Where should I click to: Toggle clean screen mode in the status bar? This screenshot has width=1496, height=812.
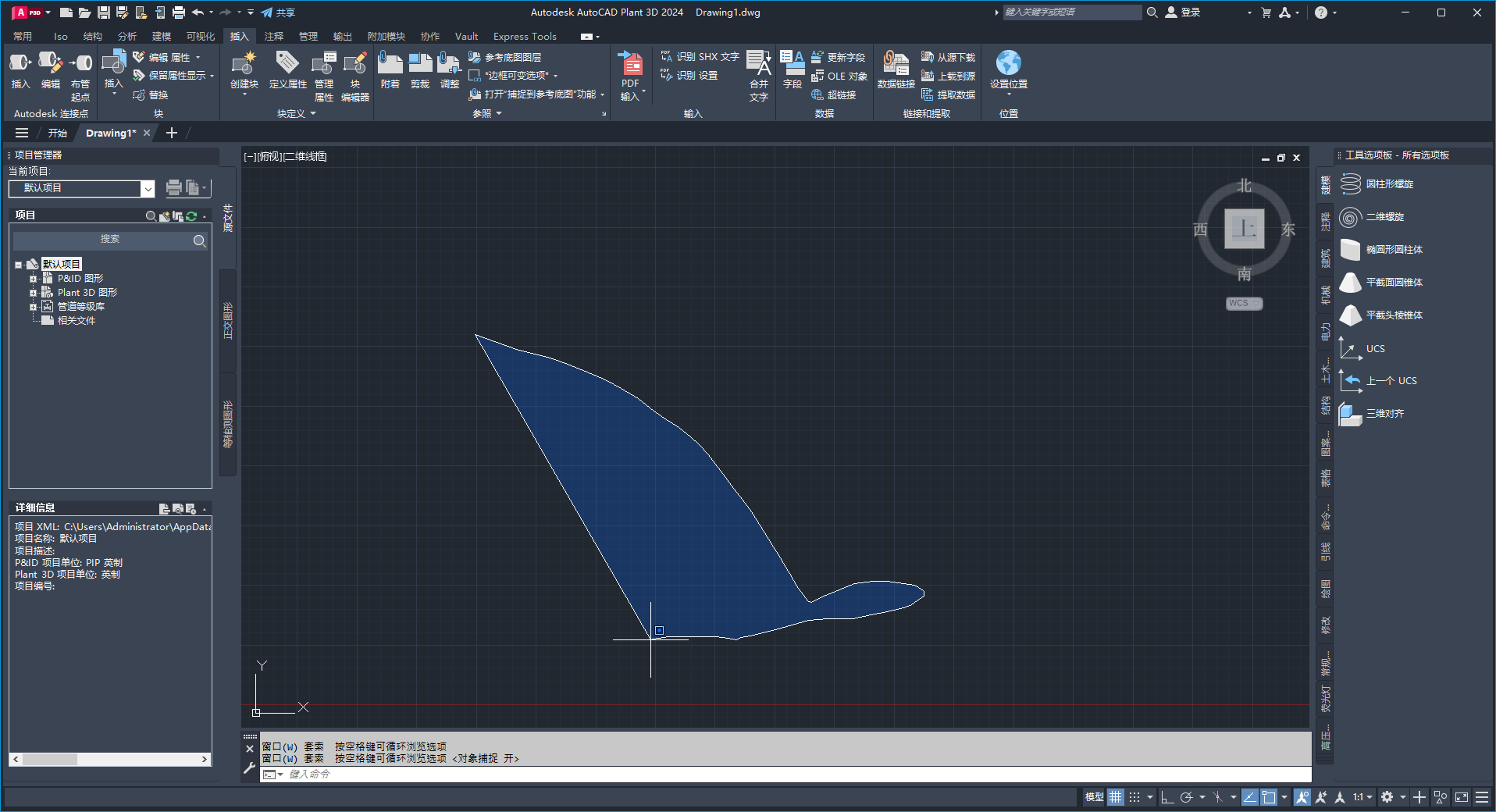tap(1462, 797)
